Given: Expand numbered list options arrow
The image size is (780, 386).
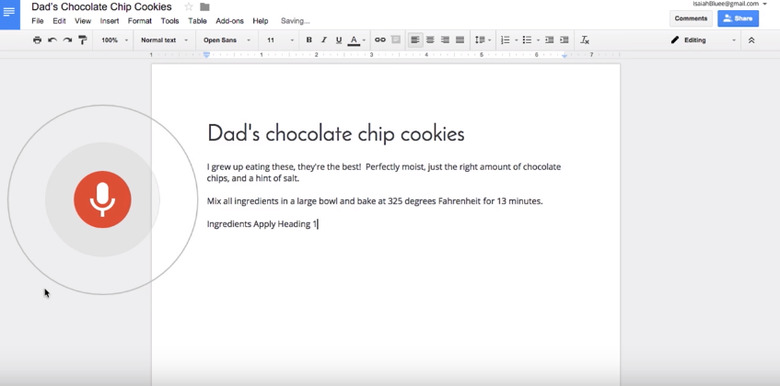Looking at the screenshot, I should point(516,40).
